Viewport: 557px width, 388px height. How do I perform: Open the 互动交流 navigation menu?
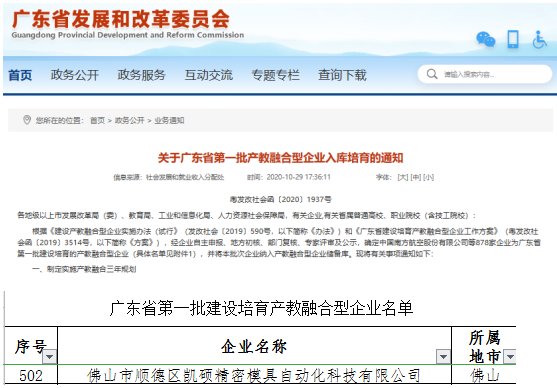[x=209, y=75]
